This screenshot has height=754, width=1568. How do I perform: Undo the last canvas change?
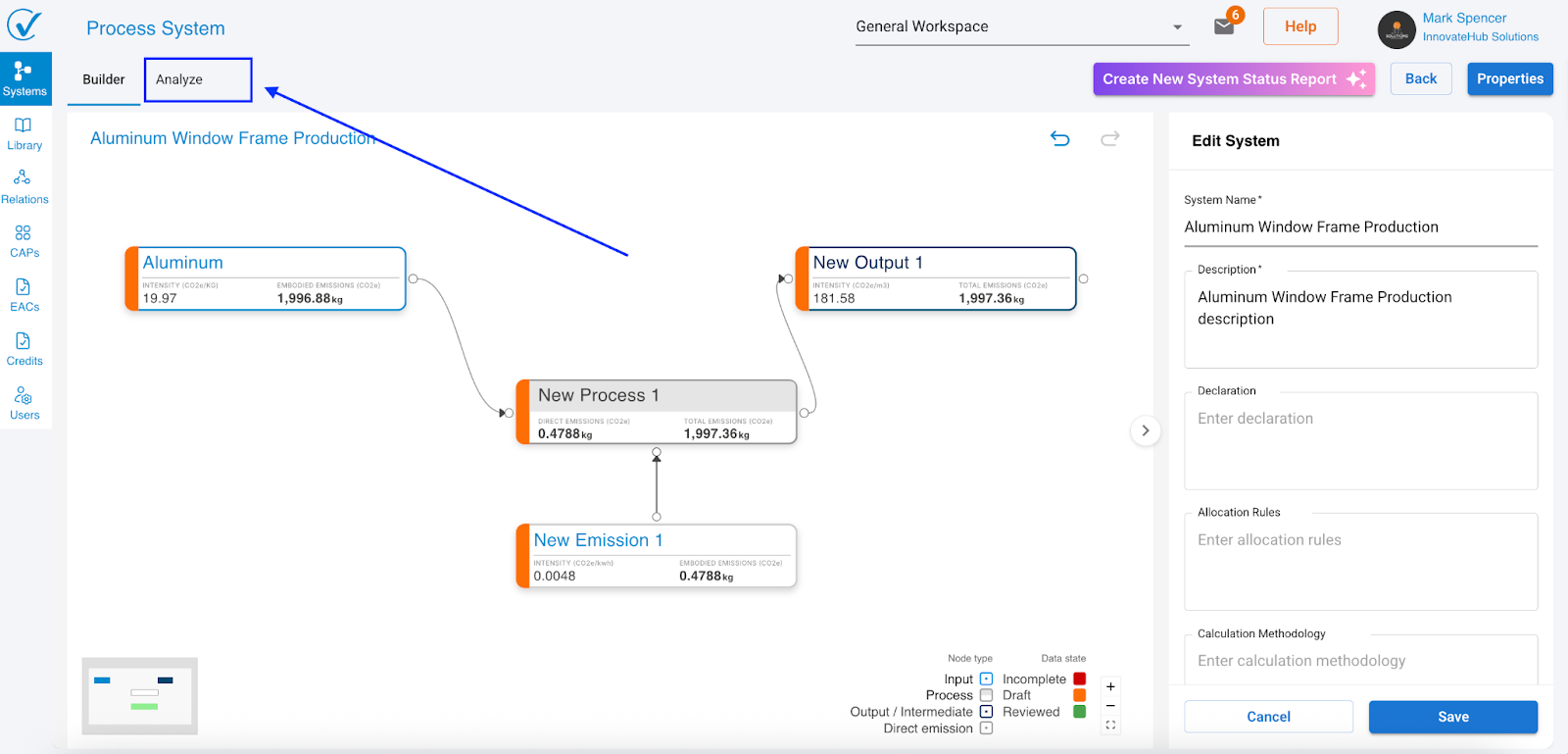pyautogui.click(x=1059, y=138)
